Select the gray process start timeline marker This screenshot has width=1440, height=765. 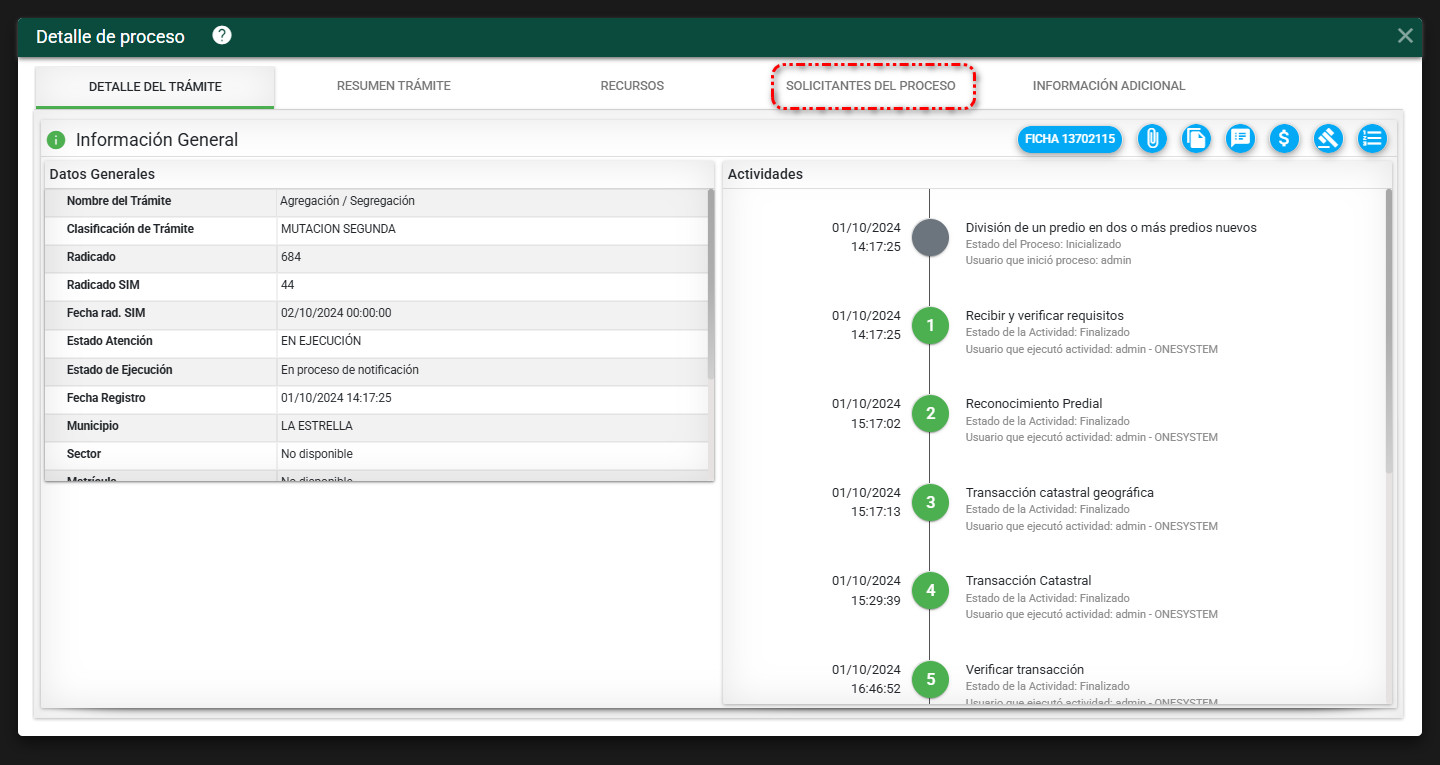(930, 237)
